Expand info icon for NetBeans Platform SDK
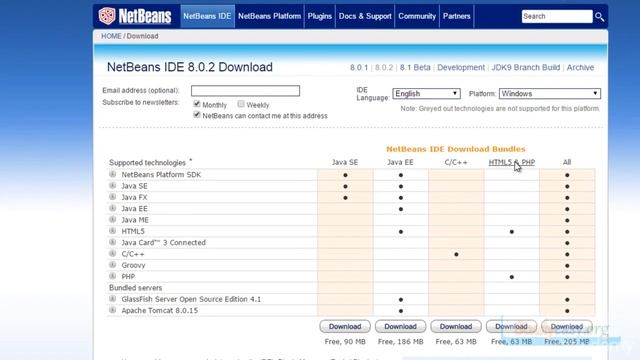The width and height of the screenshot is (640, 360). coord(113,174)
